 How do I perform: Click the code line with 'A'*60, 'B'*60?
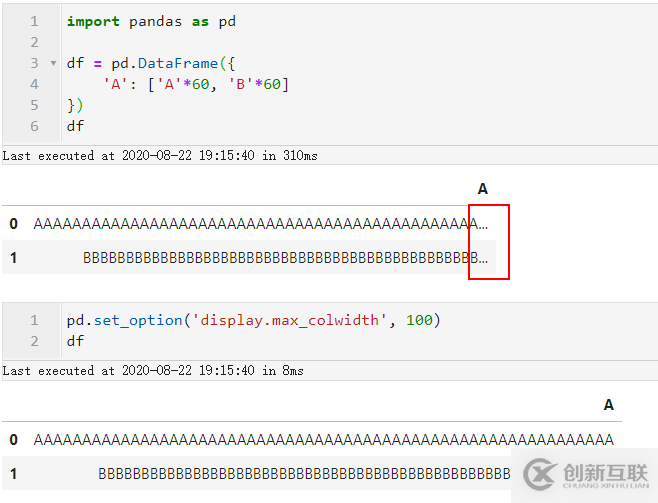[x=196, y=84]
